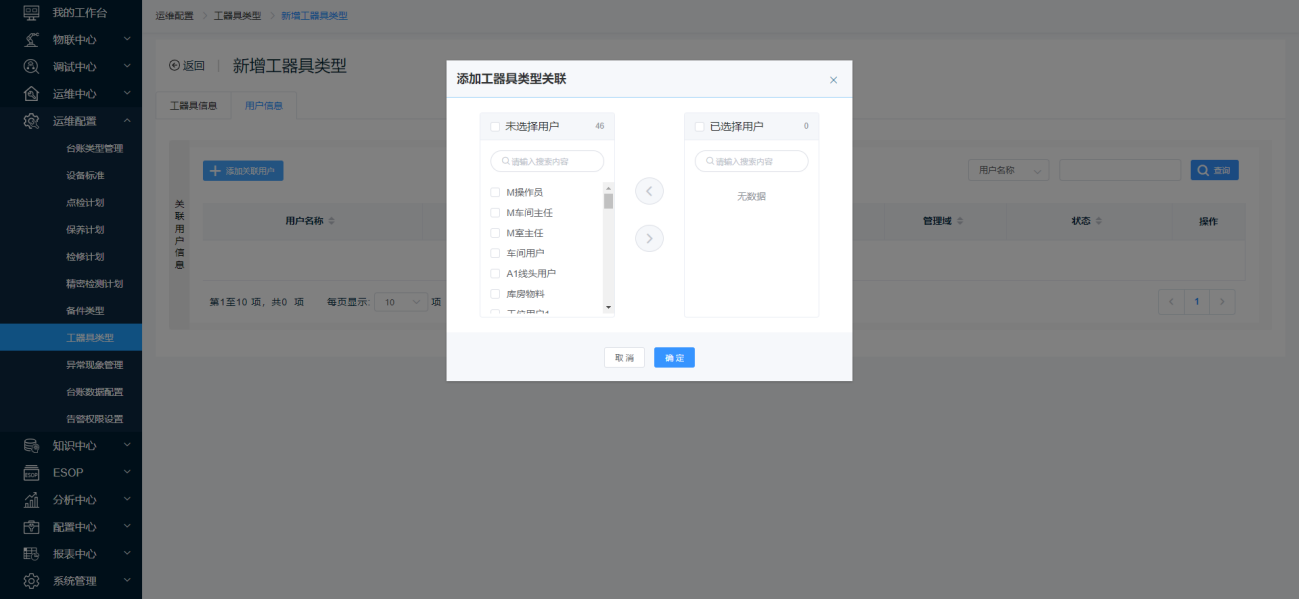Click the ESOP sidebar icon
This screenshot has height=599, width=1299.
pos(31,472)
